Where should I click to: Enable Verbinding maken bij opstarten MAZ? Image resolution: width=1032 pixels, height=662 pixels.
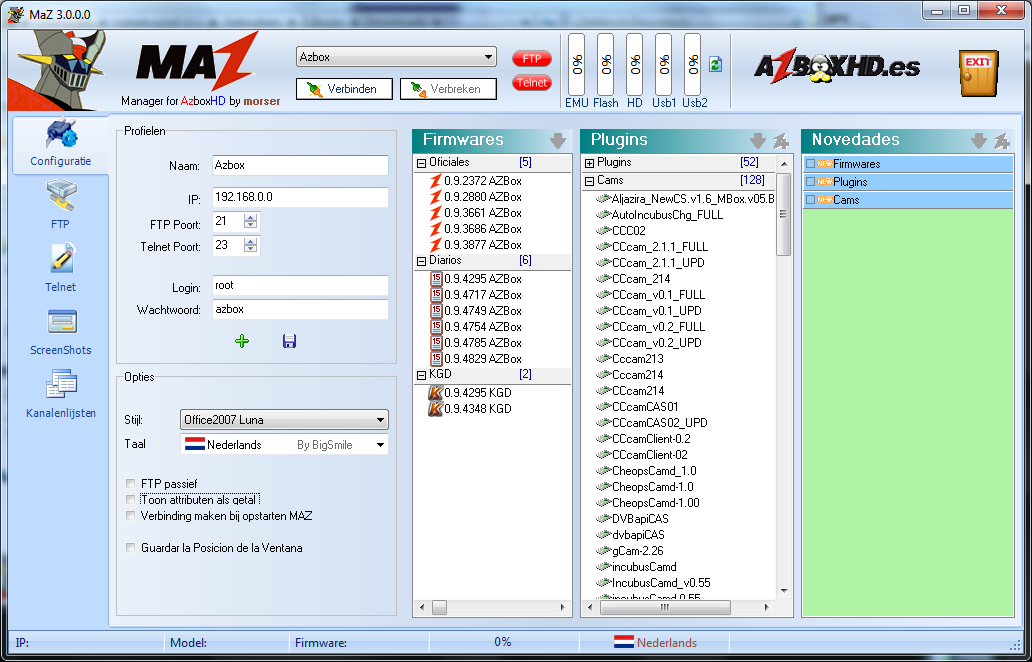(x=130, y=516)
